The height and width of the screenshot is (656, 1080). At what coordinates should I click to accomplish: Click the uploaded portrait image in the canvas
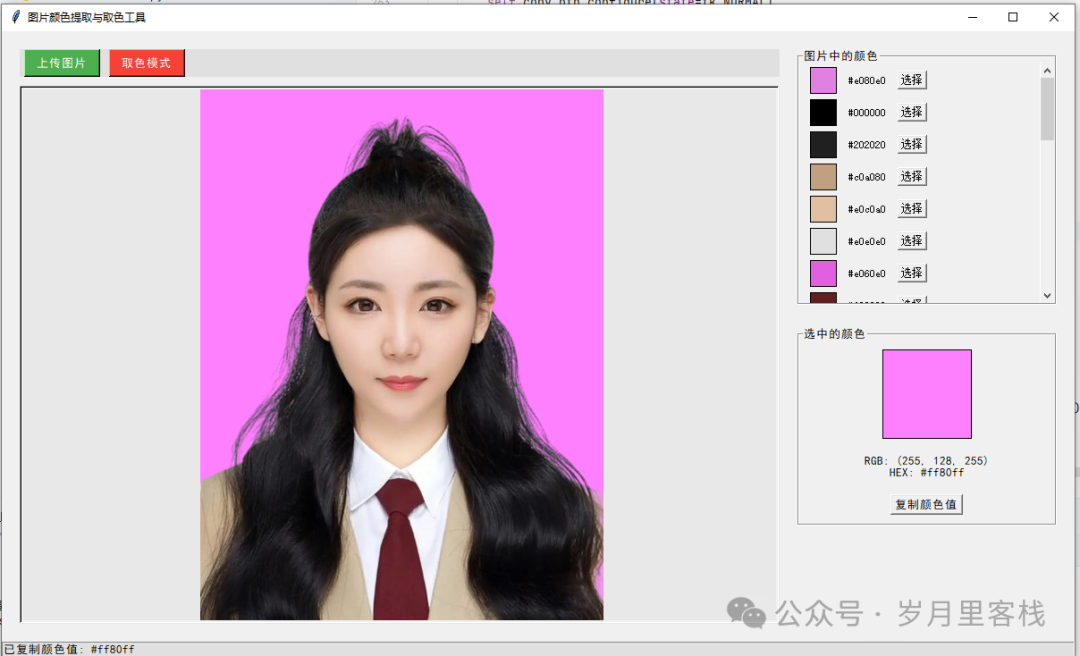click(402, 354)
